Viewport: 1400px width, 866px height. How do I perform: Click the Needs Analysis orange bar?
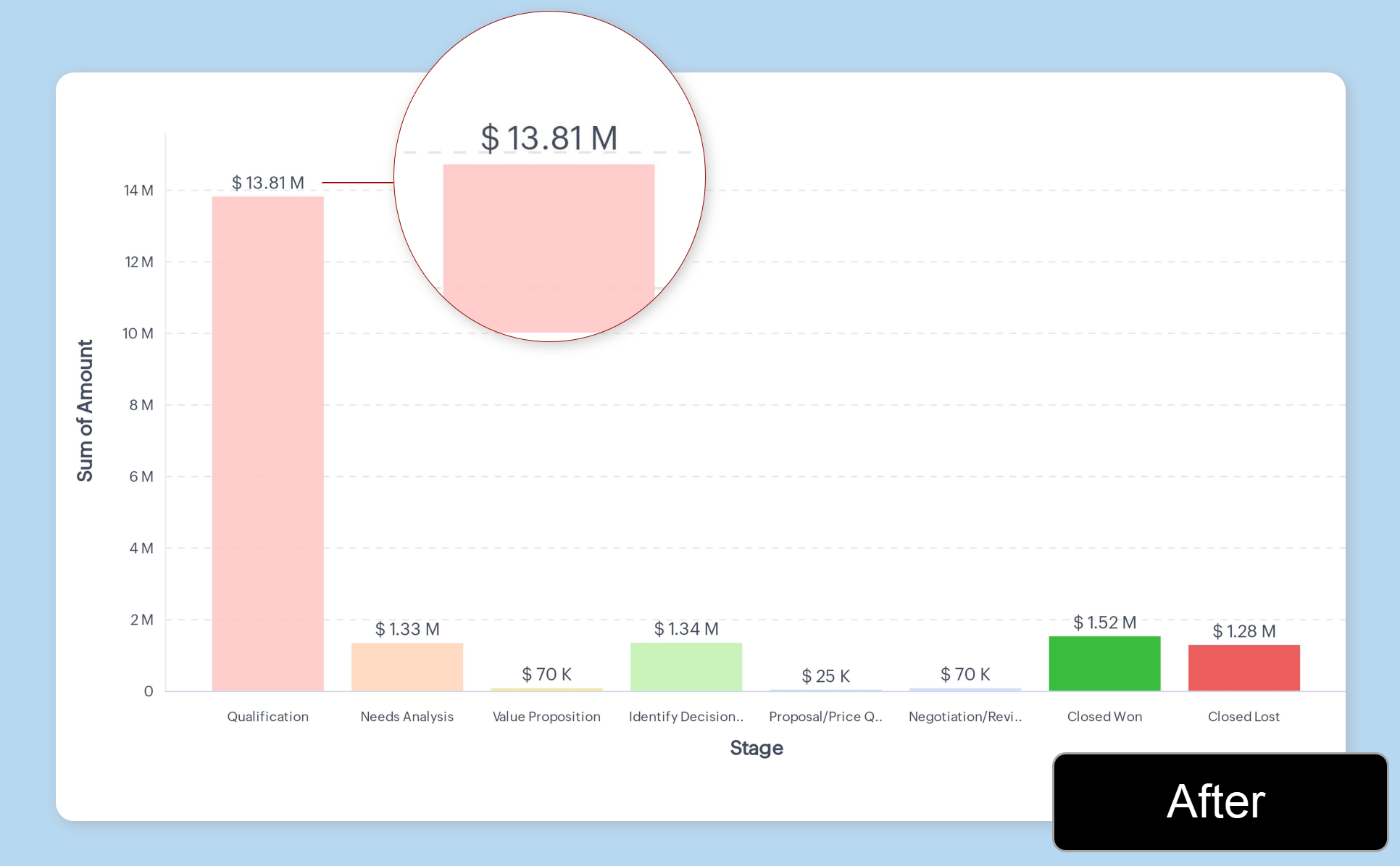[x=407, y=667]
